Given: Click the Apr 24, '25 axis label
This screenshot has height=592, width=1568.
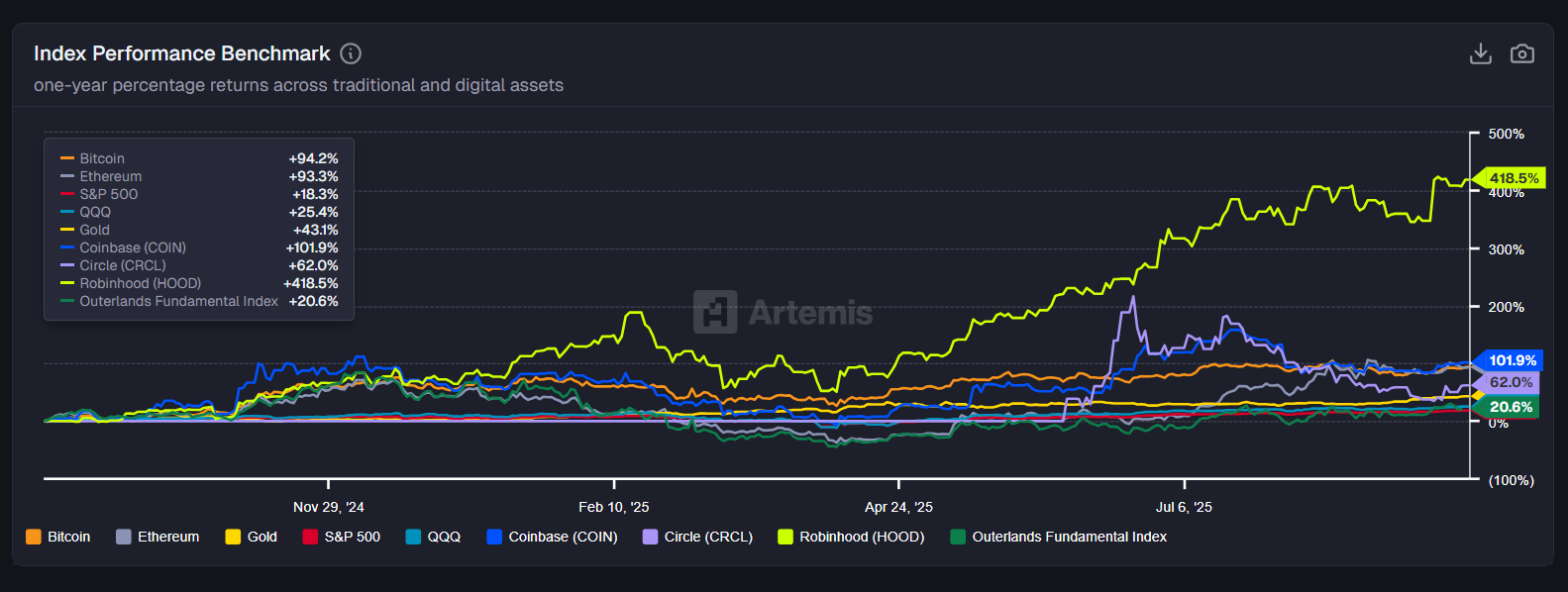Looking at the screenshot, I should click(x=898, y=507).
